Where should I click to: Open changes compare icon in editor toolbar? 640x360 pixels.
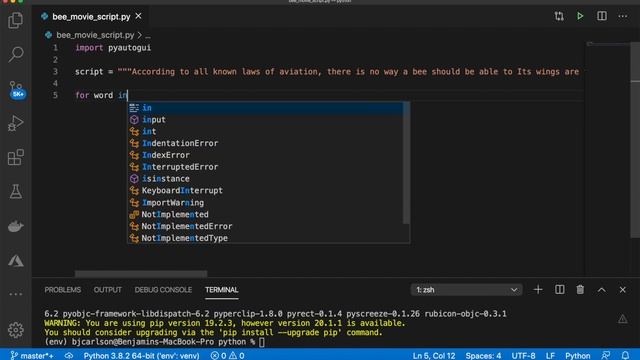point(559,16)
